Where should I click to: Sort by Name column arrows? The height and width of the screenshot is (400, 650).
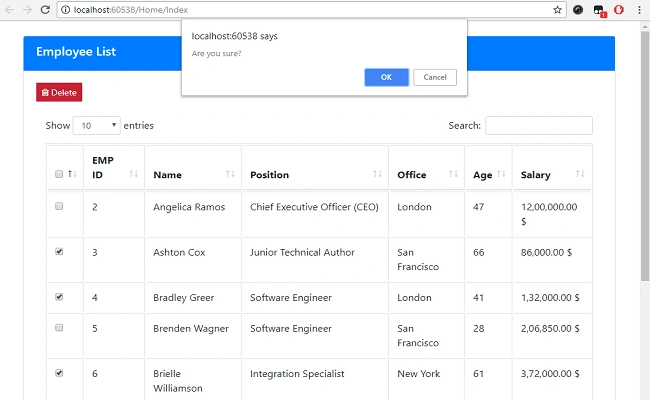tap(230, 174)
